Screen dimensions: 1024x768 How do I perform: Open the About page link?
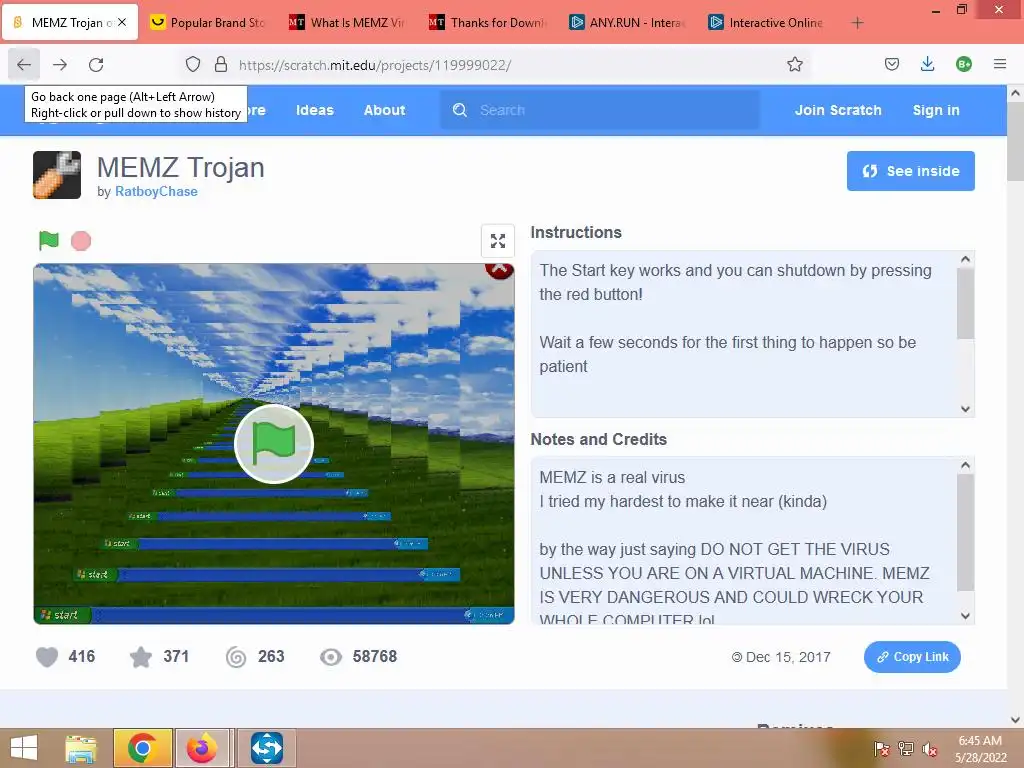pyautogui.click(x=384, y=110)
